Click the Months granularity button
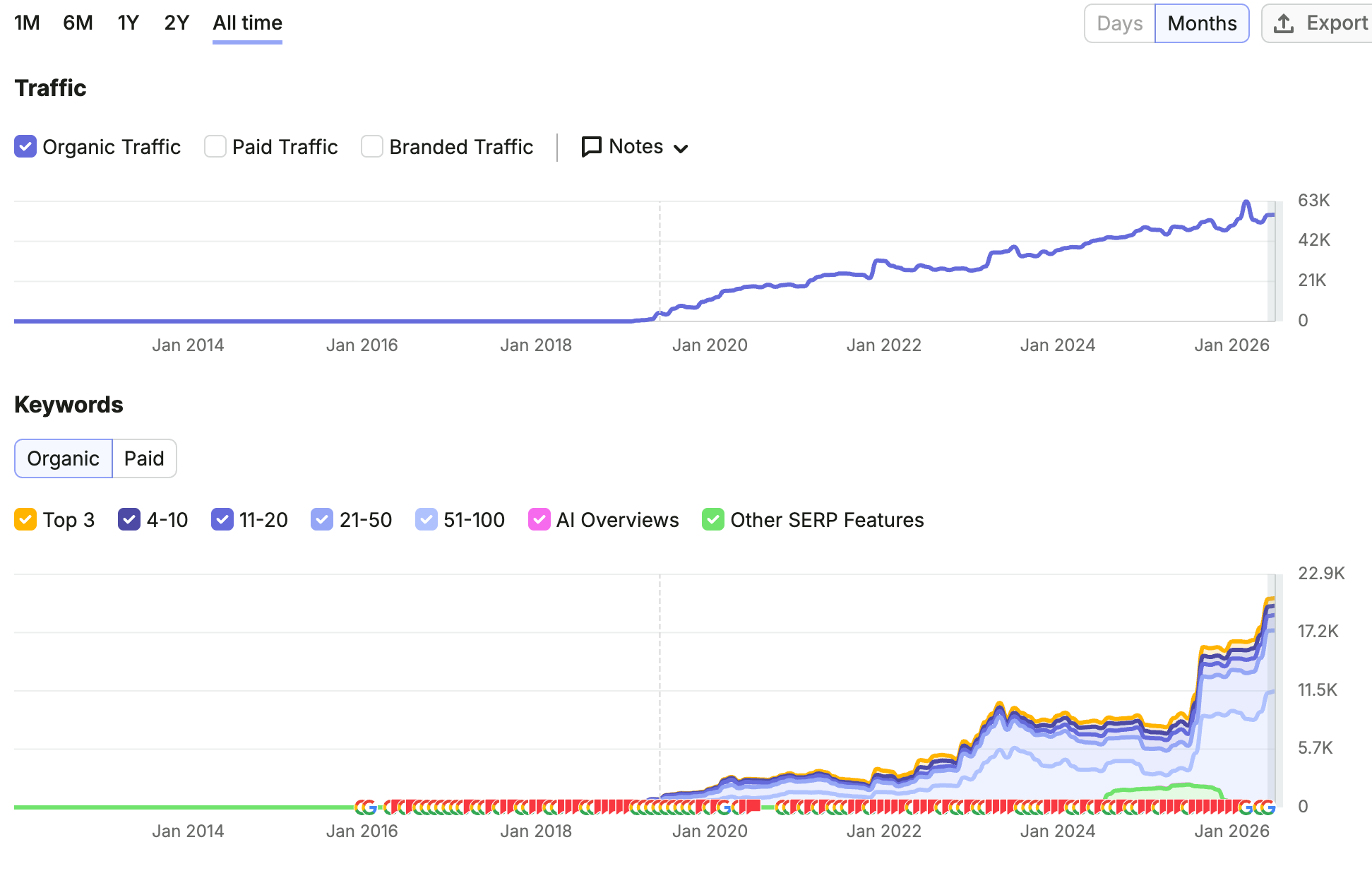This screenshot has width=1372, height=871. 1202,23
